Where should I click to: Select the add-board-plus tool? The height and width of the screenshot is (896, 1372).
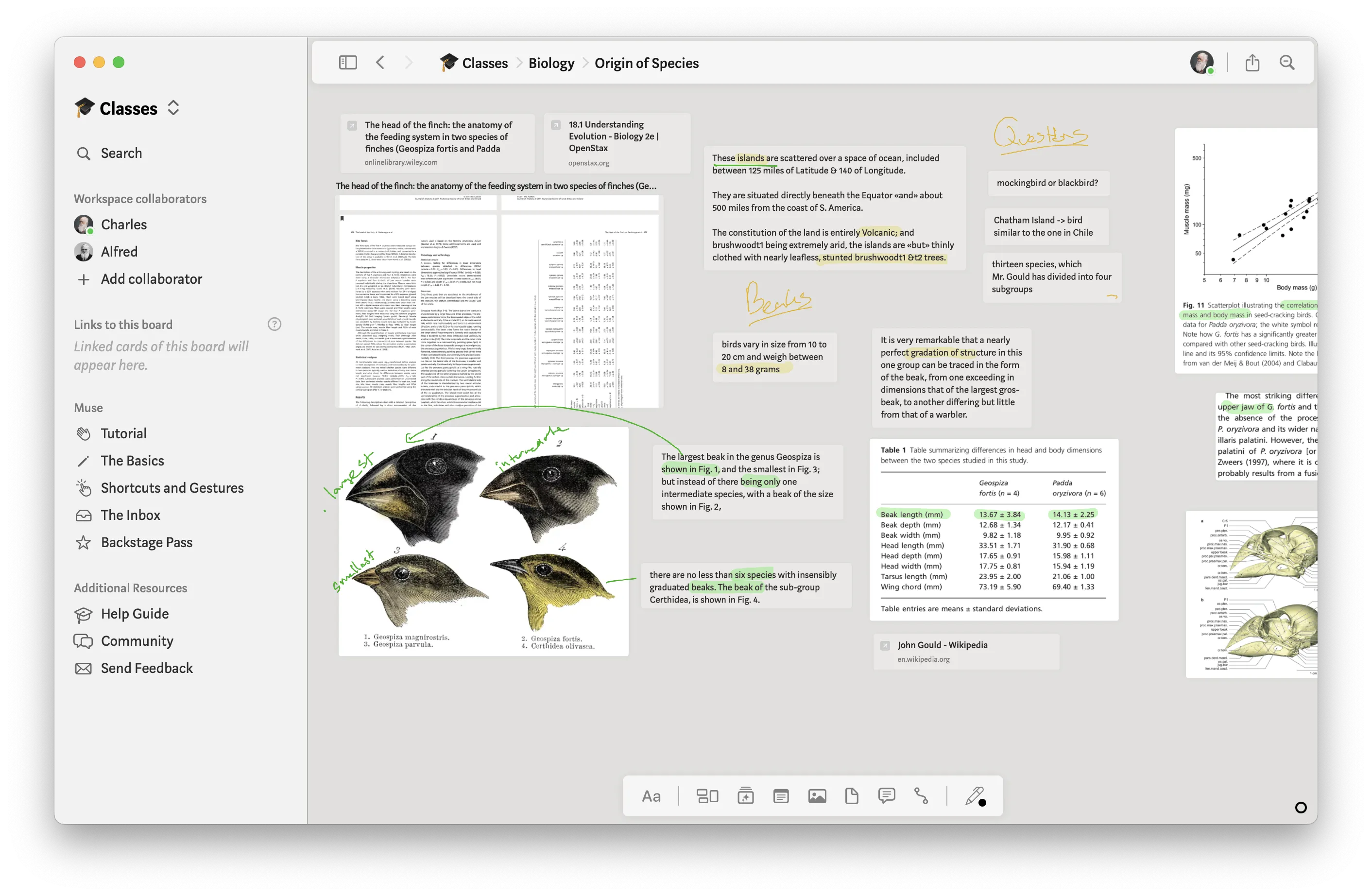pos(745,796)
